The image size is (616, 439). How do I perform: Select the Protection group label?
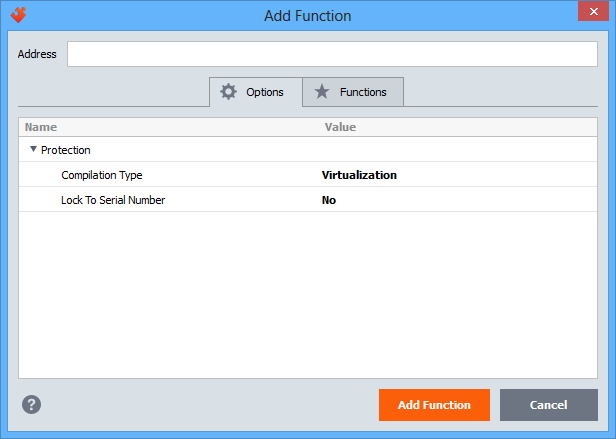66,150
